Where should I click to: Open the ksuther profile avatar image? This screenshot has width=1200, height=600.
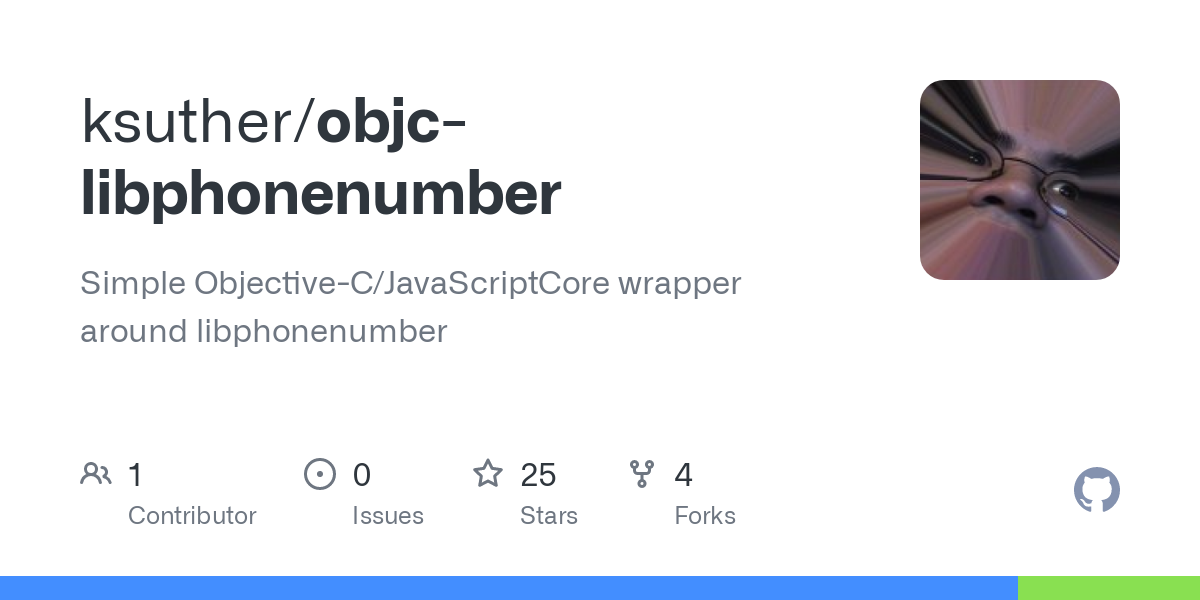(1020, 180)
